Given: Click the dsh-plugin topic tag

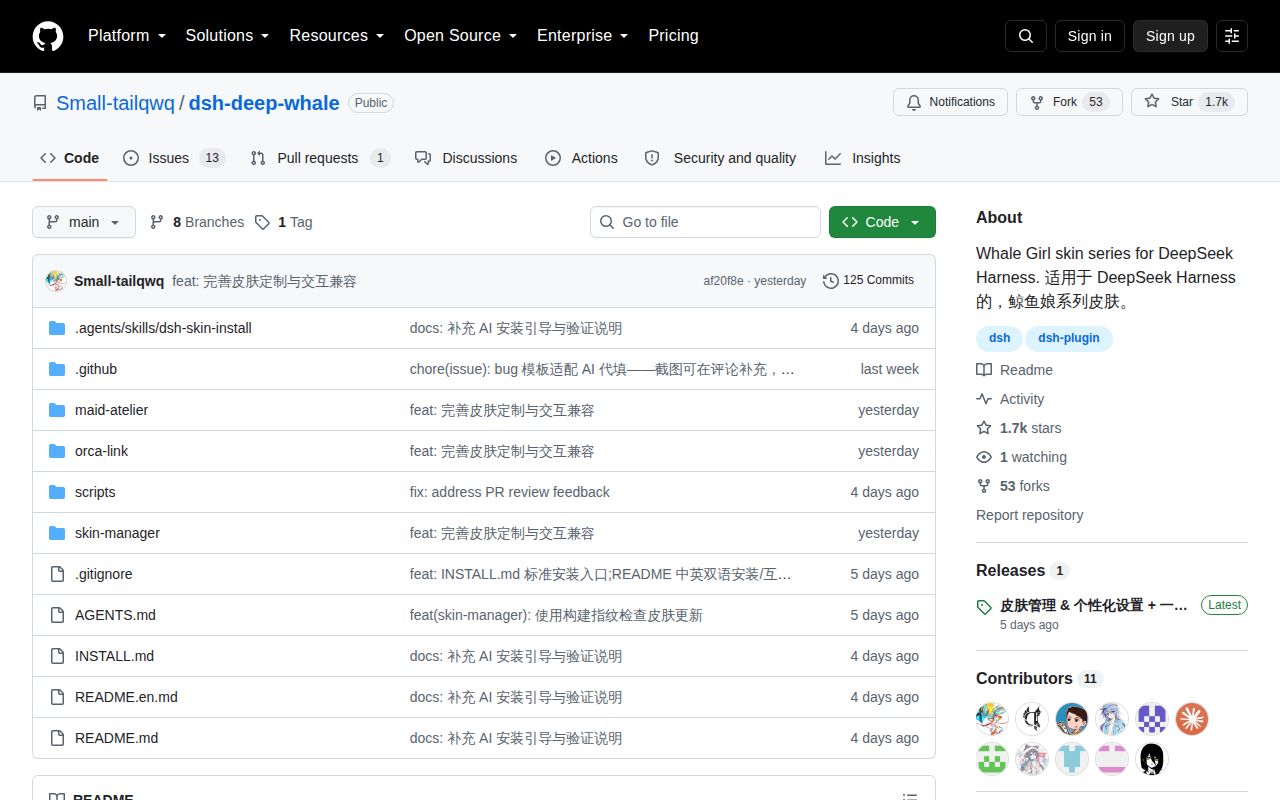Looking at the screenshot, I should coord(1068,338).
